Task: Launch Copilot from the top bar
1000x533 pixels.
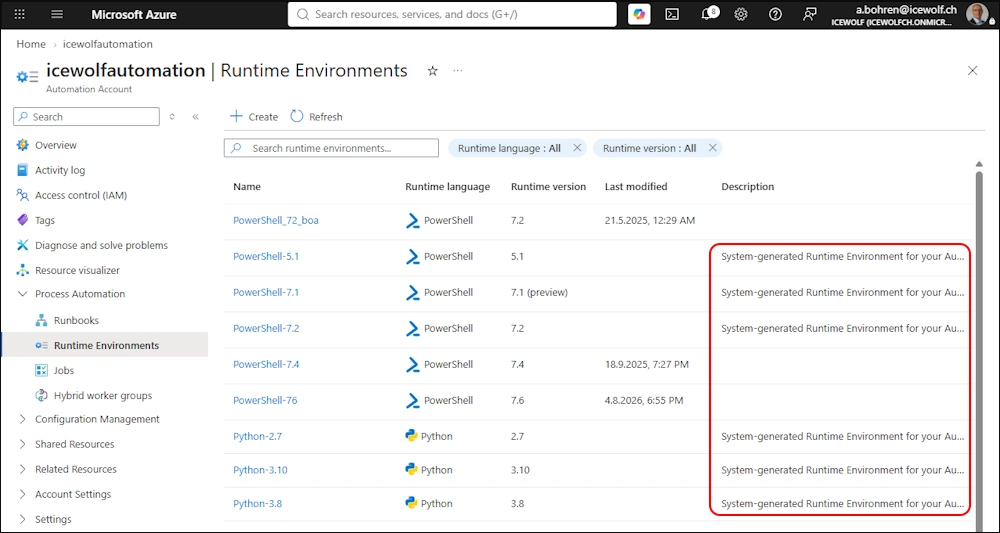Action: 639,14
